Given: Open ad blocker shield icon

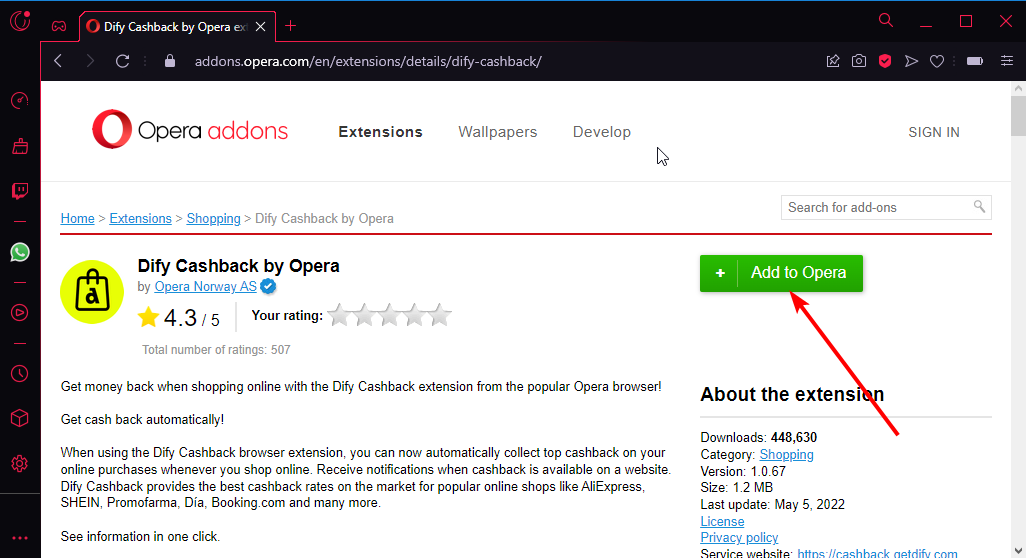Looking at the screenshot, I should click(885, 61).
